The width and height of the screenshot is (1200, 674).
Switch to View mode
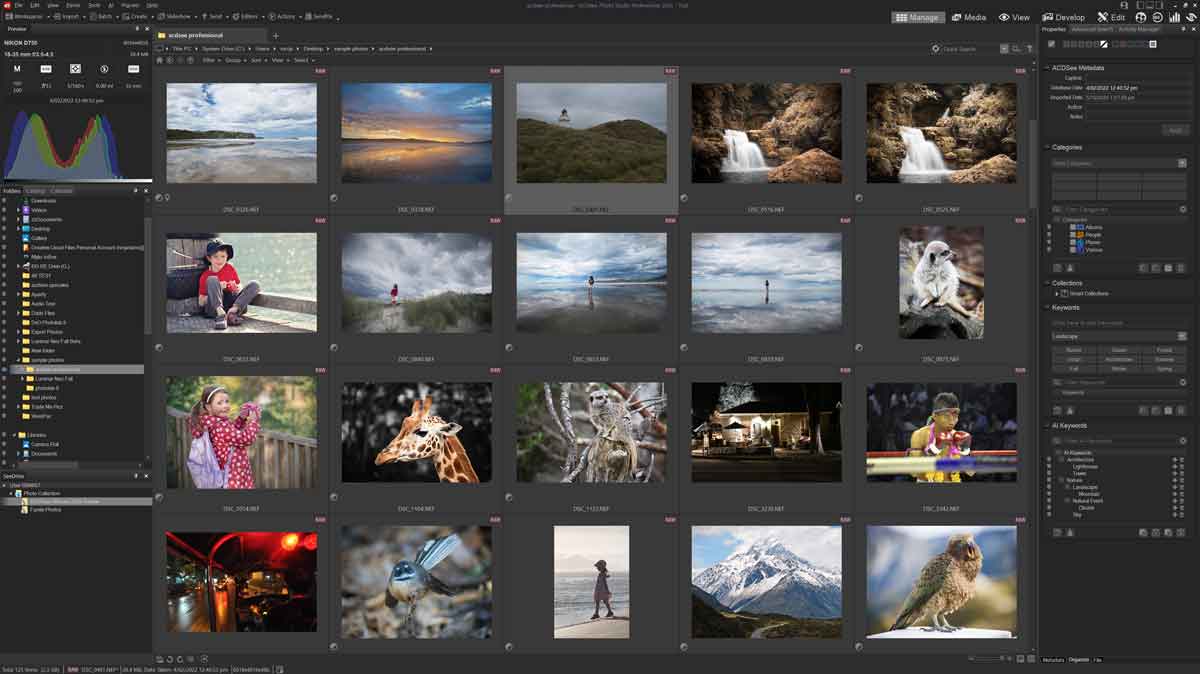[1013, 17]
